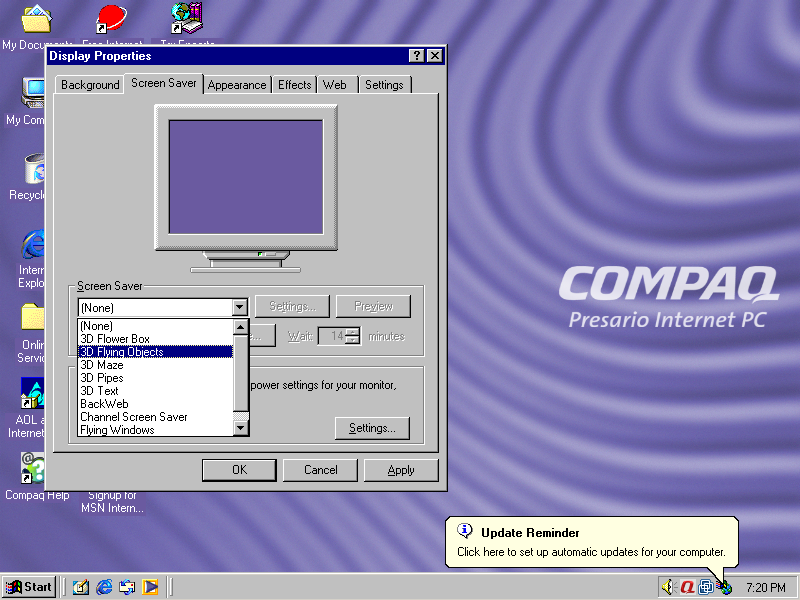Switch to the Web tab
Viewport: 800px width, 600px height.
(x=335, y=85)
